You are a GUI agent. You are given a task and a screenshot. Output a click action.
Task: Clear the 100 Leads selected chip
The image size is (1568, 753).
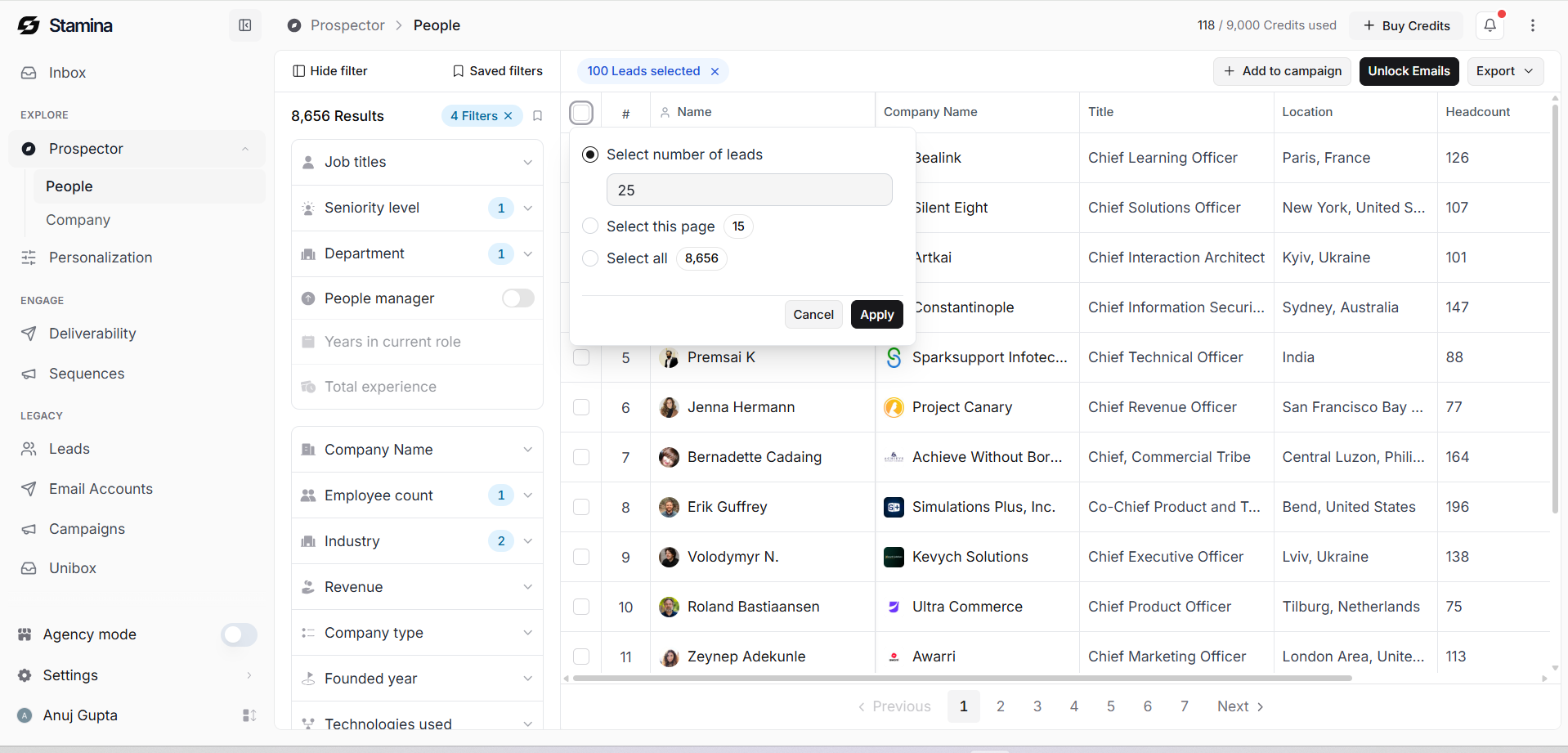(715, 71)
